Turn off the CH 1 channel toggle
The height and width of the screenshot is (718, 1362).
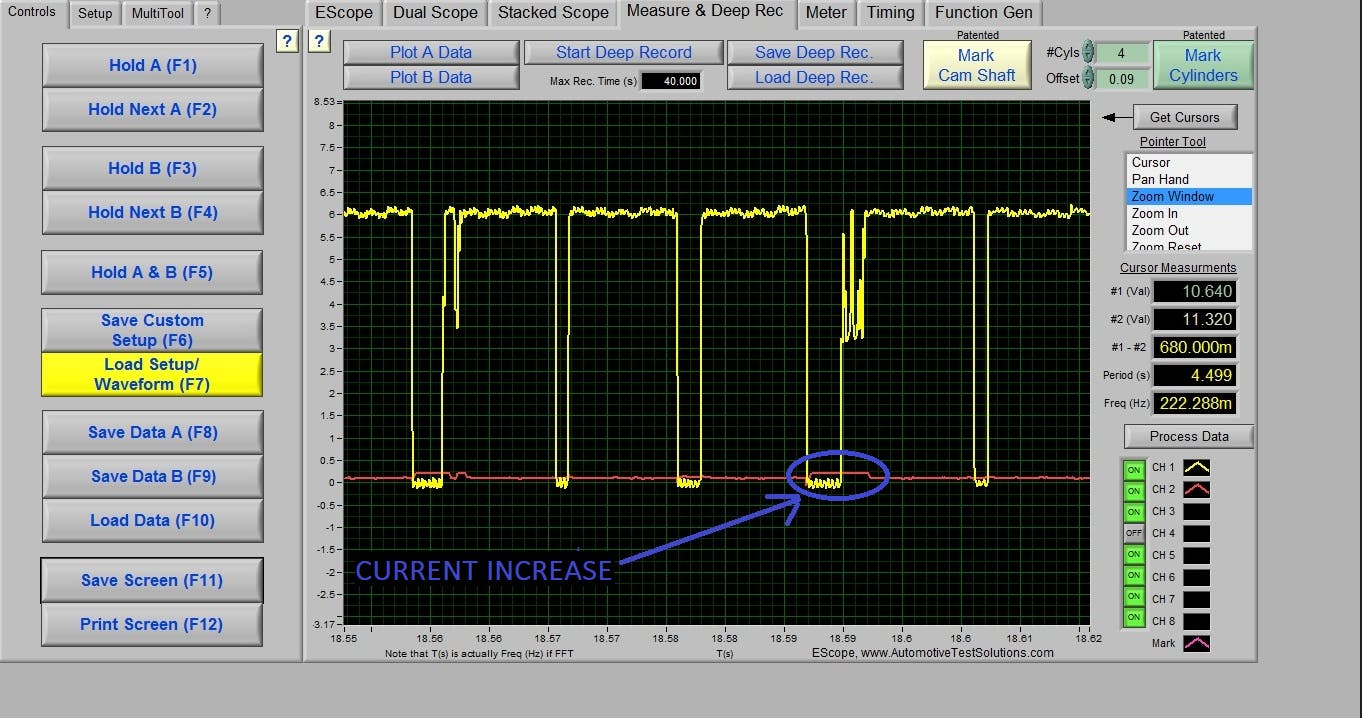[x=1134, y=467]
